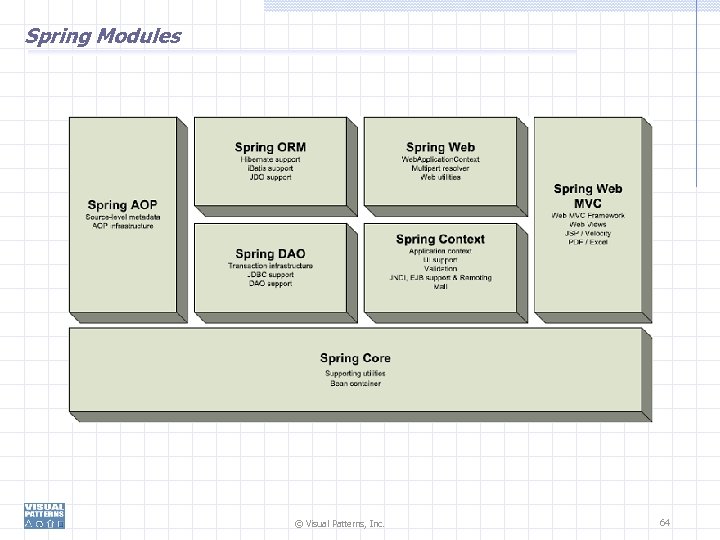Select the 'JDO support' line

point(270,177)
